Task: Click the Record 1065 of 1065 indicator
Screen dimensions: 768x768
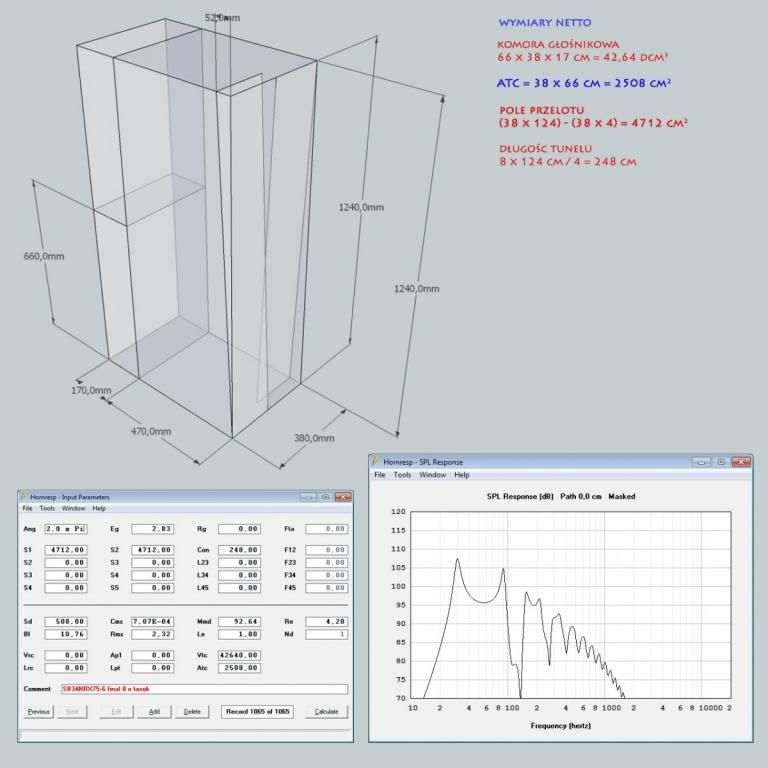Action: (257, 712)
